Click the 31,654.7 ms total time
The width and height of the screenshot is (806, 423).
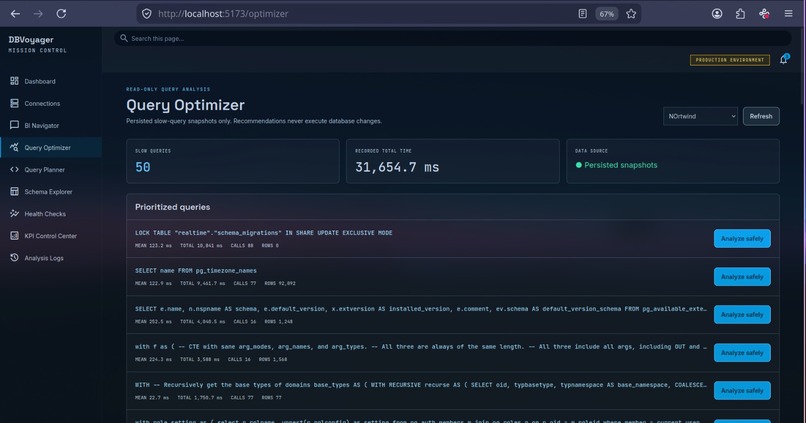click(397, 167)
